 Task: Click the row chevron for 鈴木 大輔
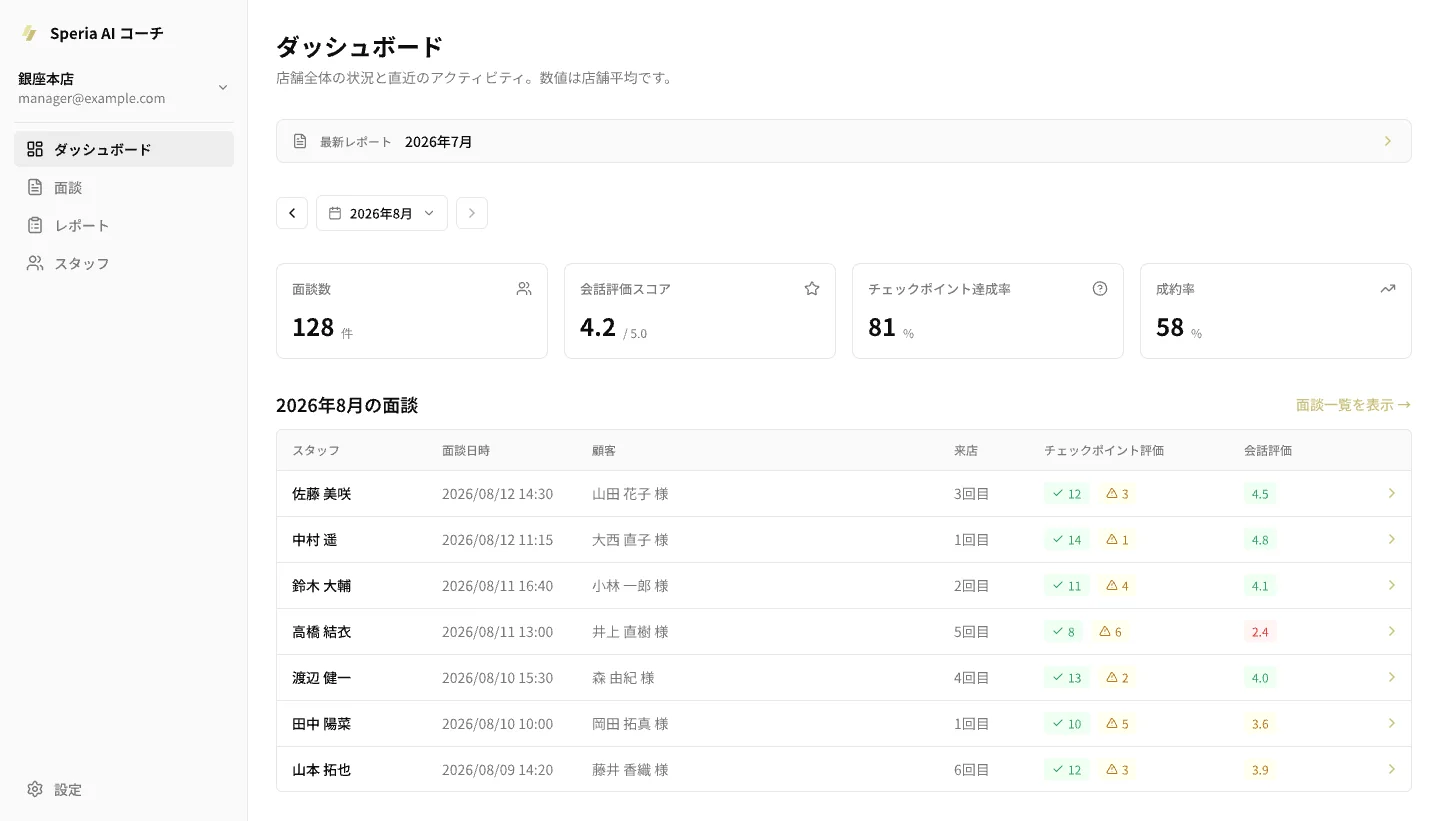tap(1392, 585)
